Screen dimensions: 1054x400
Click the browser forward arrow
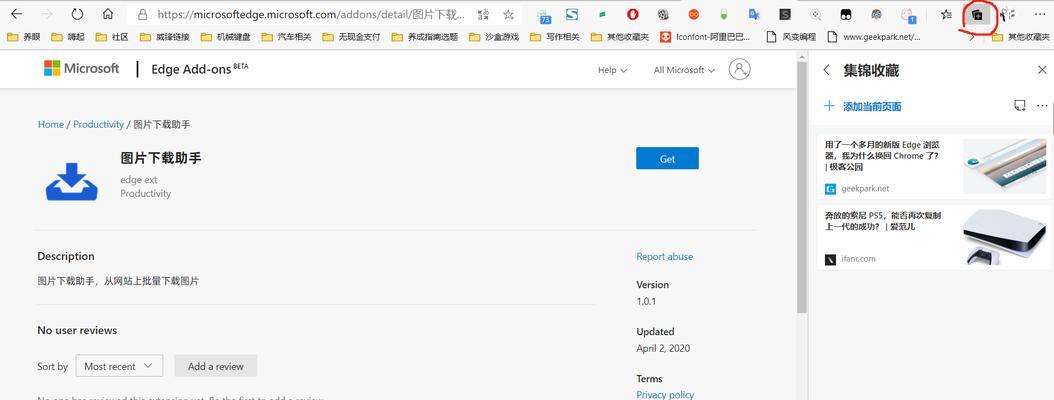point(46,14)
